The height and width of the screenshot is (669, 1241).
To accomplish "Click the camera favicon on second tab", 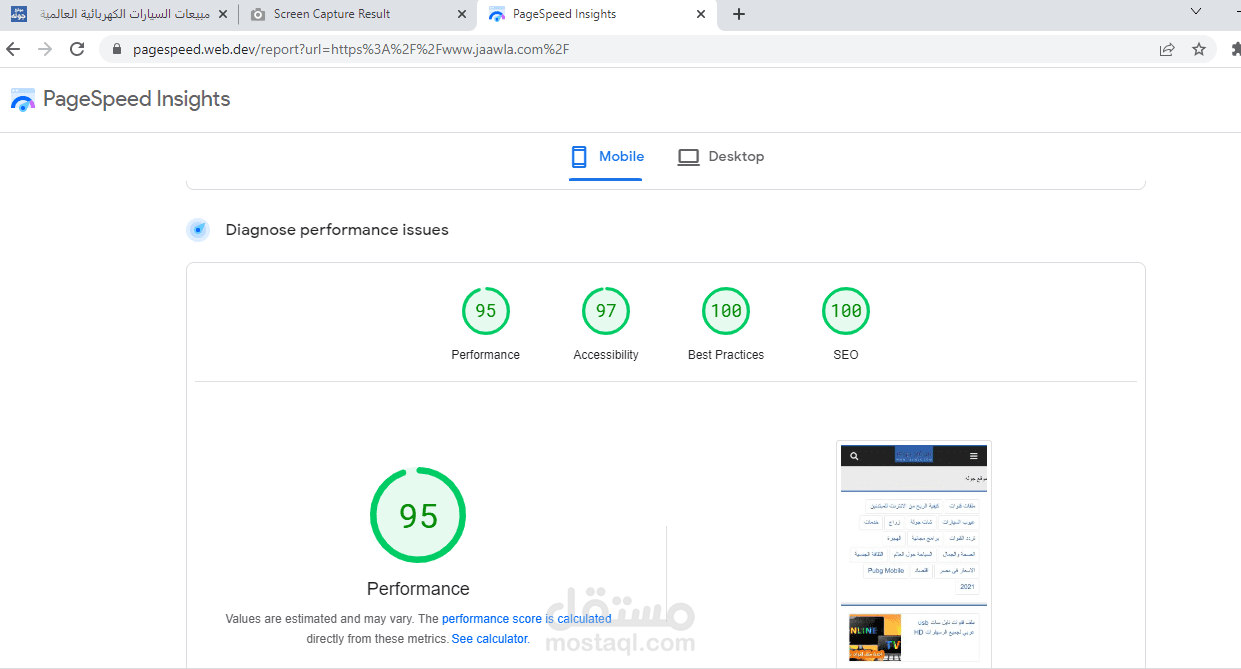I will [259, 14].
